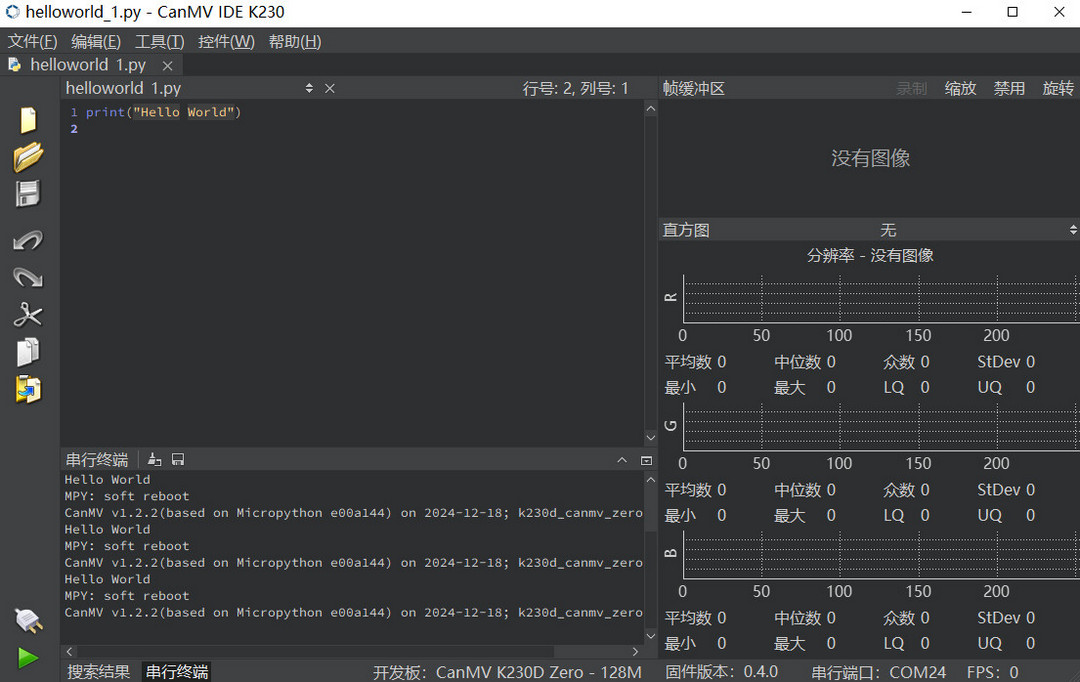This screenshot has width=1080, height=682.
Task: Click the 帧缓冲区 panel title
Action: (x=694, y=89)
